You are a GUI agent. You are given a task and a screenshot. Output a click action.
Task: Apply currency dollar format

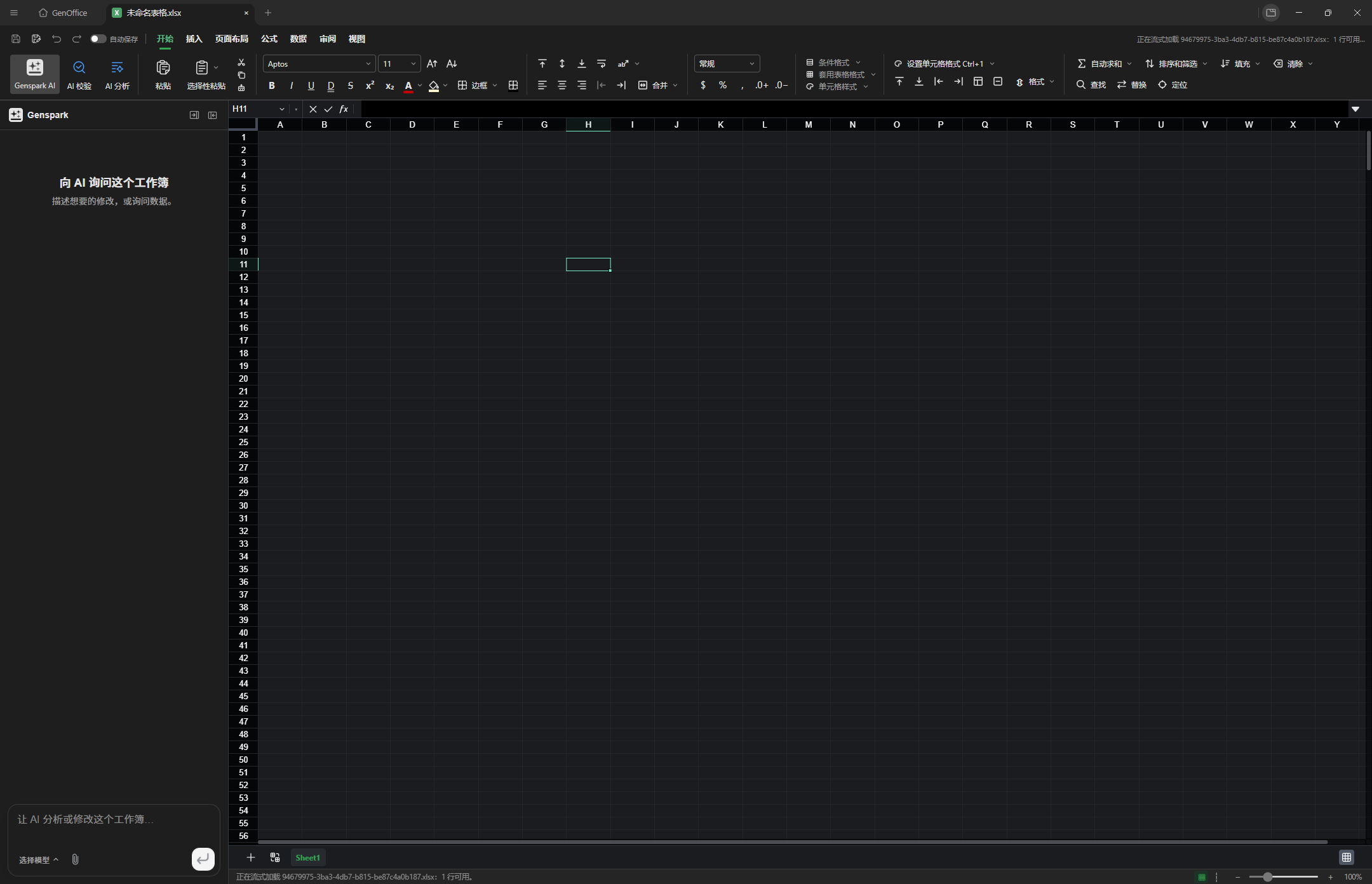[703, 85]
